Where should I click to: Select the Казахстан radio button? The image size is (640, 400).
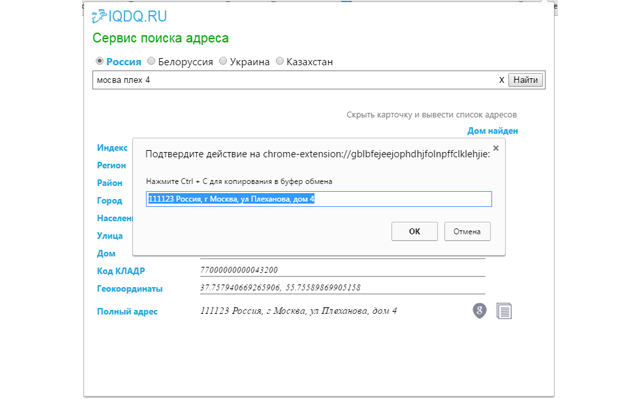(x=280, y=61)
